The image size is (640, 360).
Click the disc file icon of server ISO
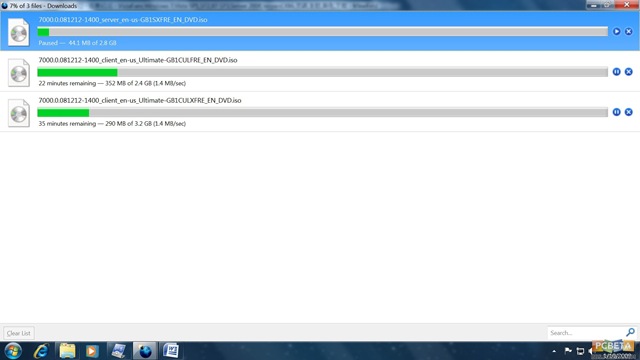point(19,32)
